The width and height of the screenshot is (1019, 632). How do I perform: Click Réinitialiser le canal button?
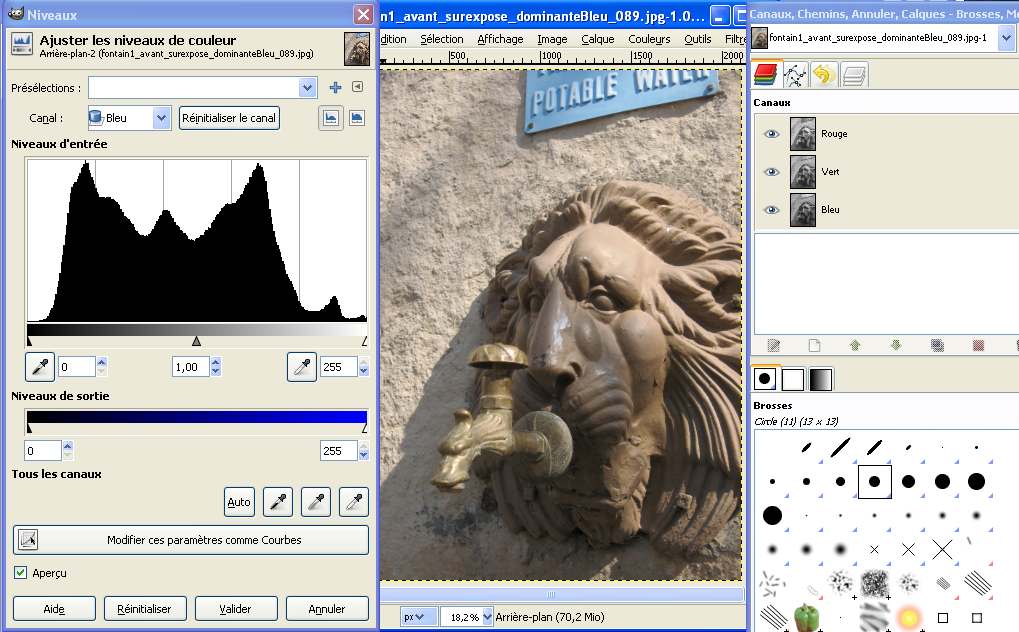(229, 118)
